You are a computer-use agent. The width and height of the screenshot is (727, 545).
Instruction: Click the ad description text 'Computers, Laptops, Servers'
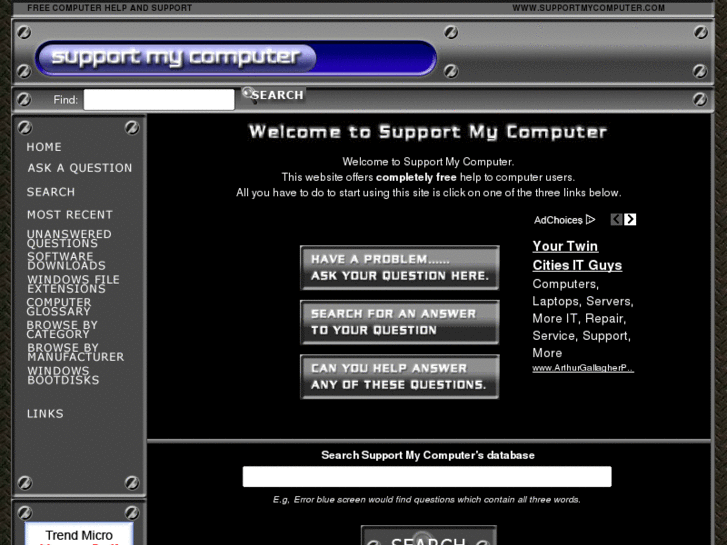pyautogui.click(x=583, y=318)
